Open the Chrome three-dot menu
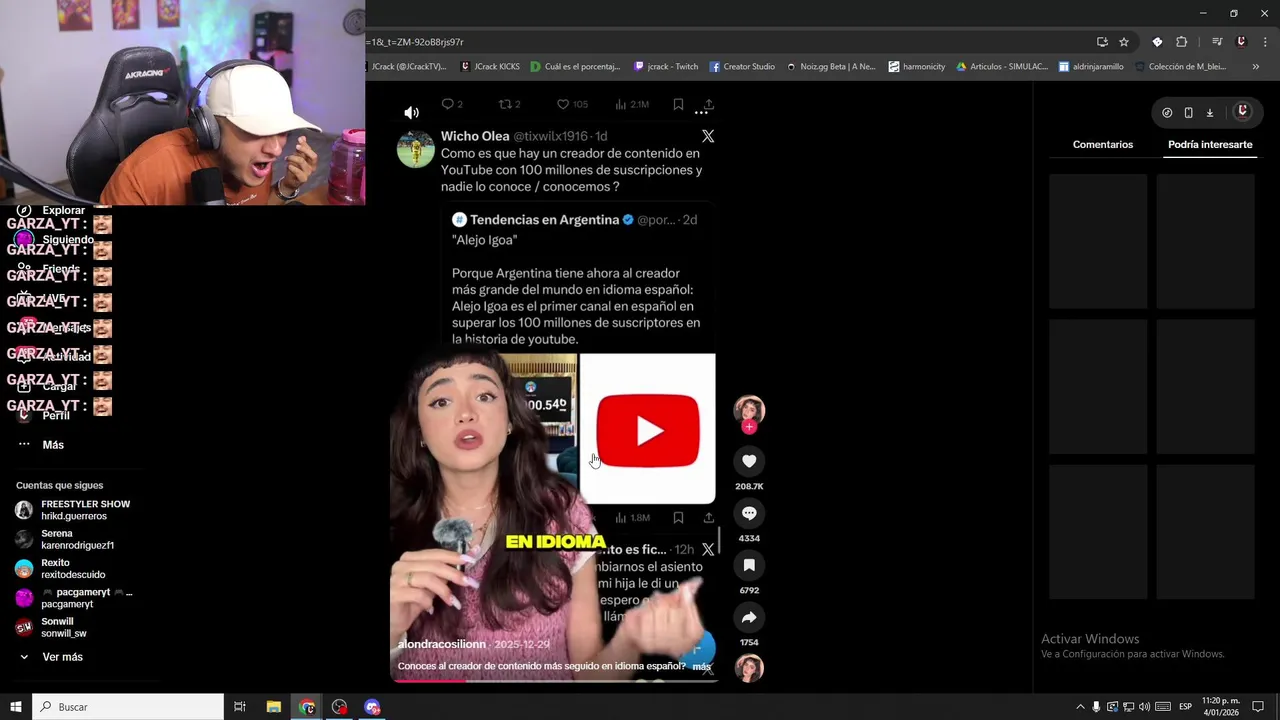Viewport: 1280px width, 720px height. coord(1266,42)
